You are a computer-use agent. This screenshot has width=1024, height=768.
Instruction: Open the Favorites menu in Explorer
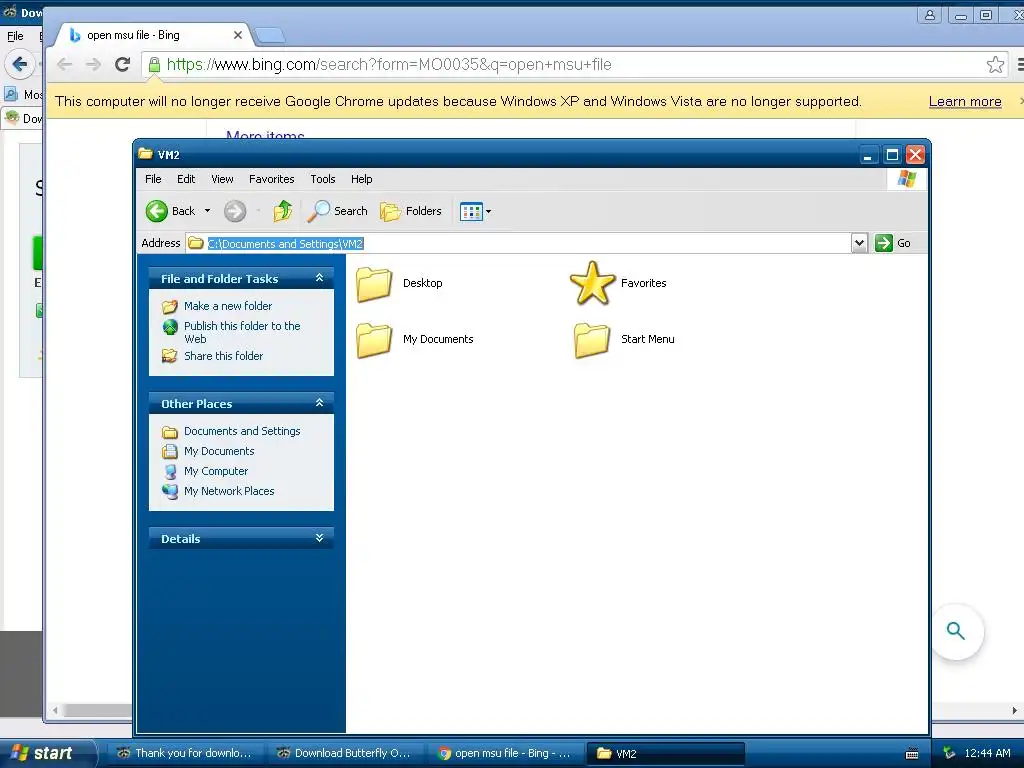coord(272,179)
